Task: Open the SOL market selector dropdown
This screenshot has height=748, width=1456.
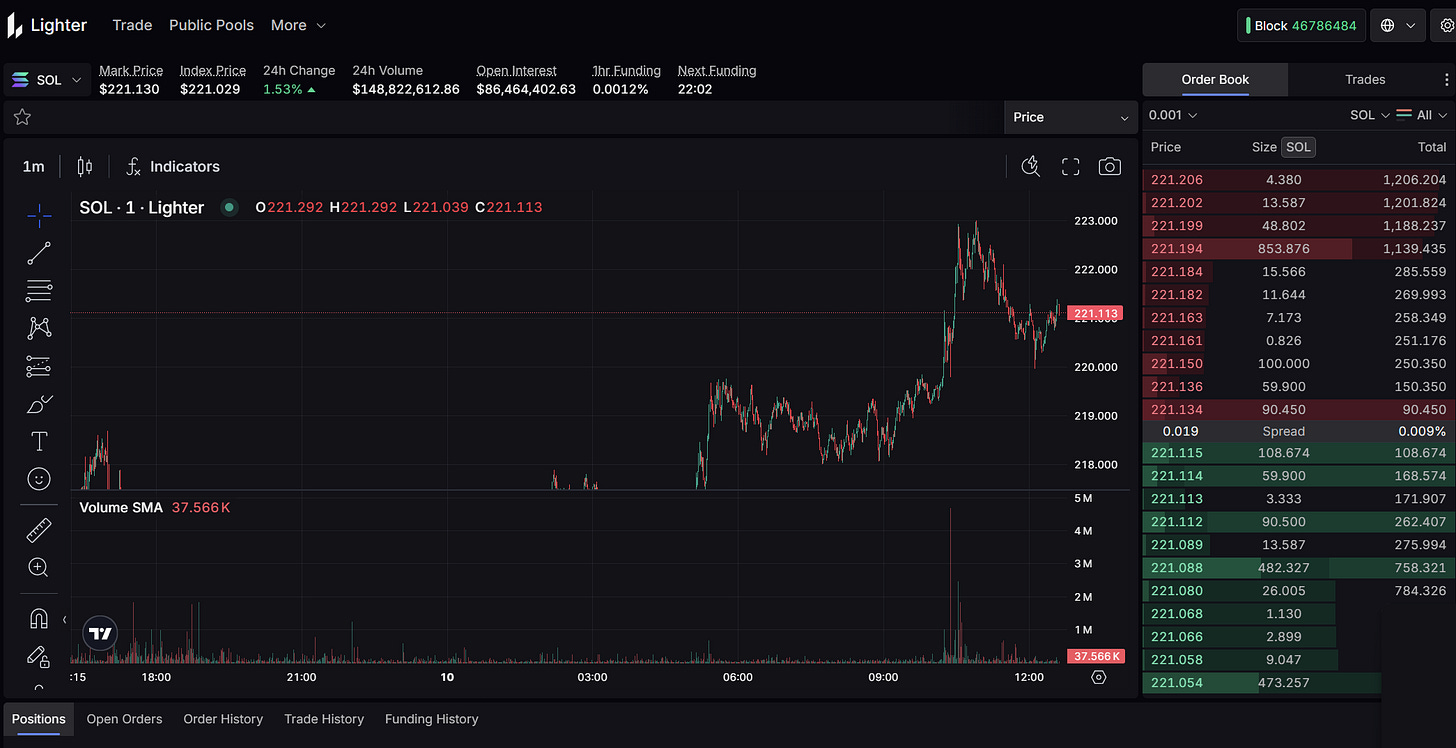Action: [x=46, y=80]
